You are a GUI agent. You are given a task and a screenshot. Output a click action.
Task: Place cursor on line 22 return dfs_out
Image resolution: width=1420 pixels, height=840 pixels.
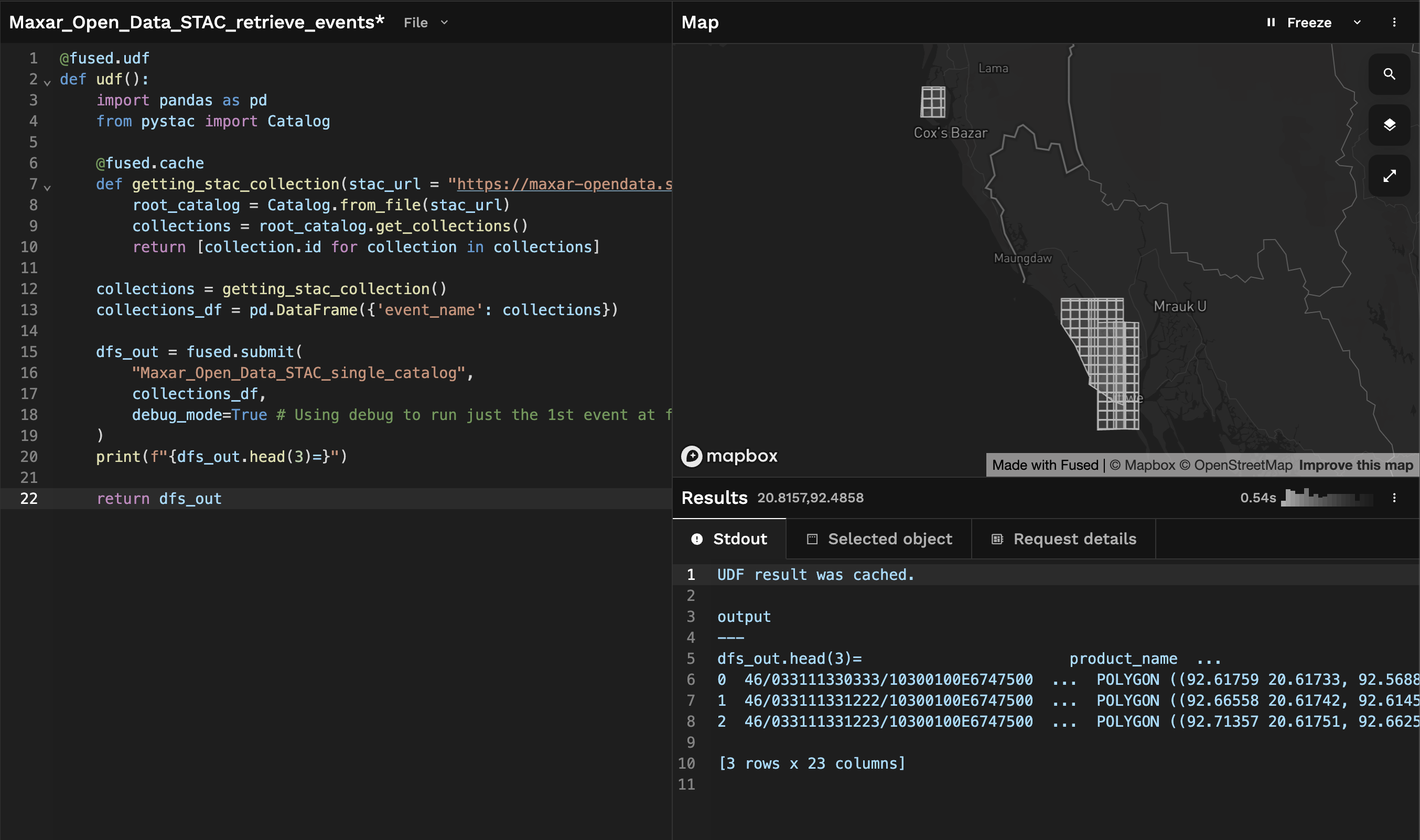[159, 499]
